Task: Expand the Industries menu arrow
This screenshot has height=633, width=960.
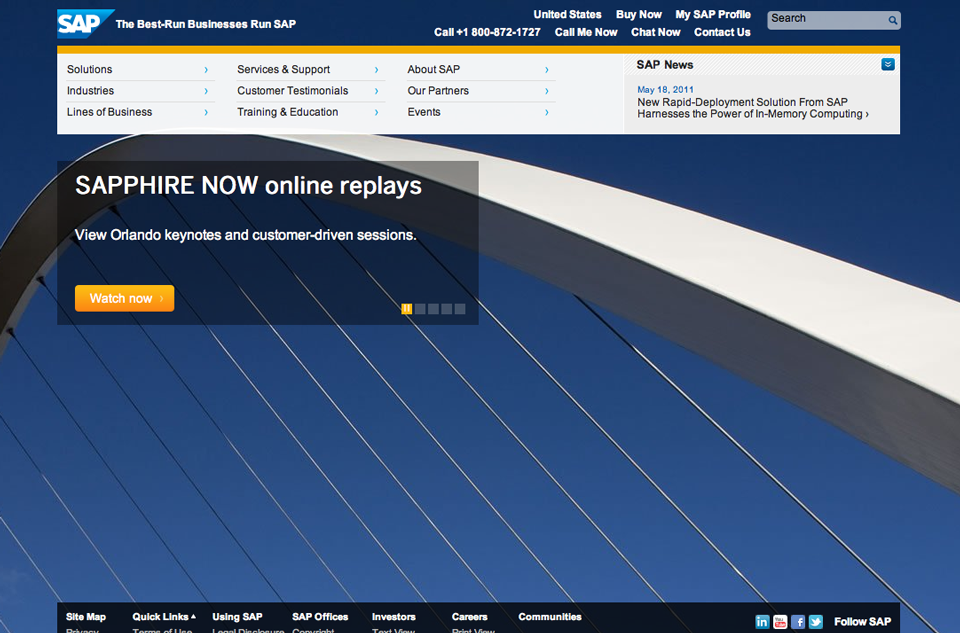Action: click(x=206, y=91)
